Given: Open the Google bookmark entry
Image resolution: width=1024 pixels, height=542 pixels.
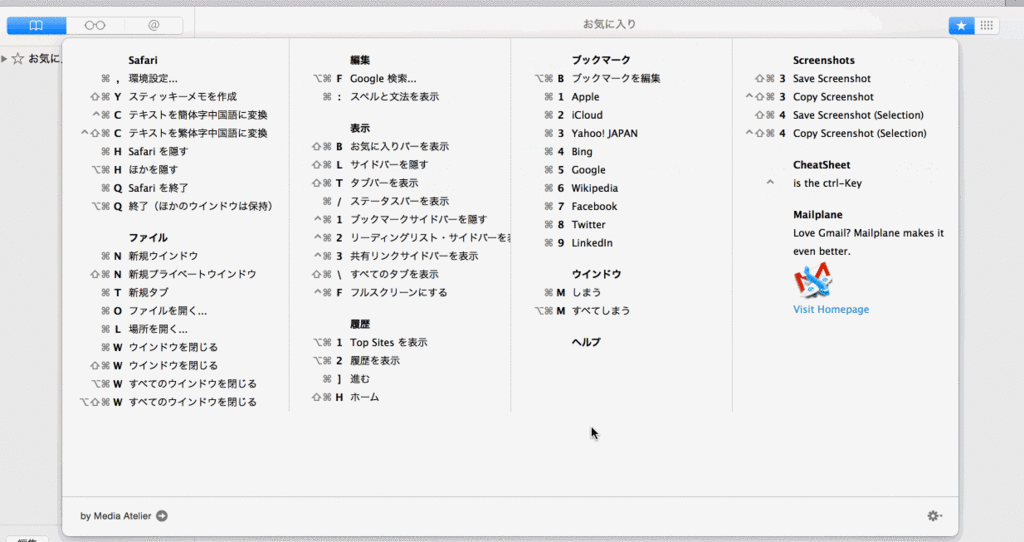Looking at the screenshot, I should tap(588, 170).
